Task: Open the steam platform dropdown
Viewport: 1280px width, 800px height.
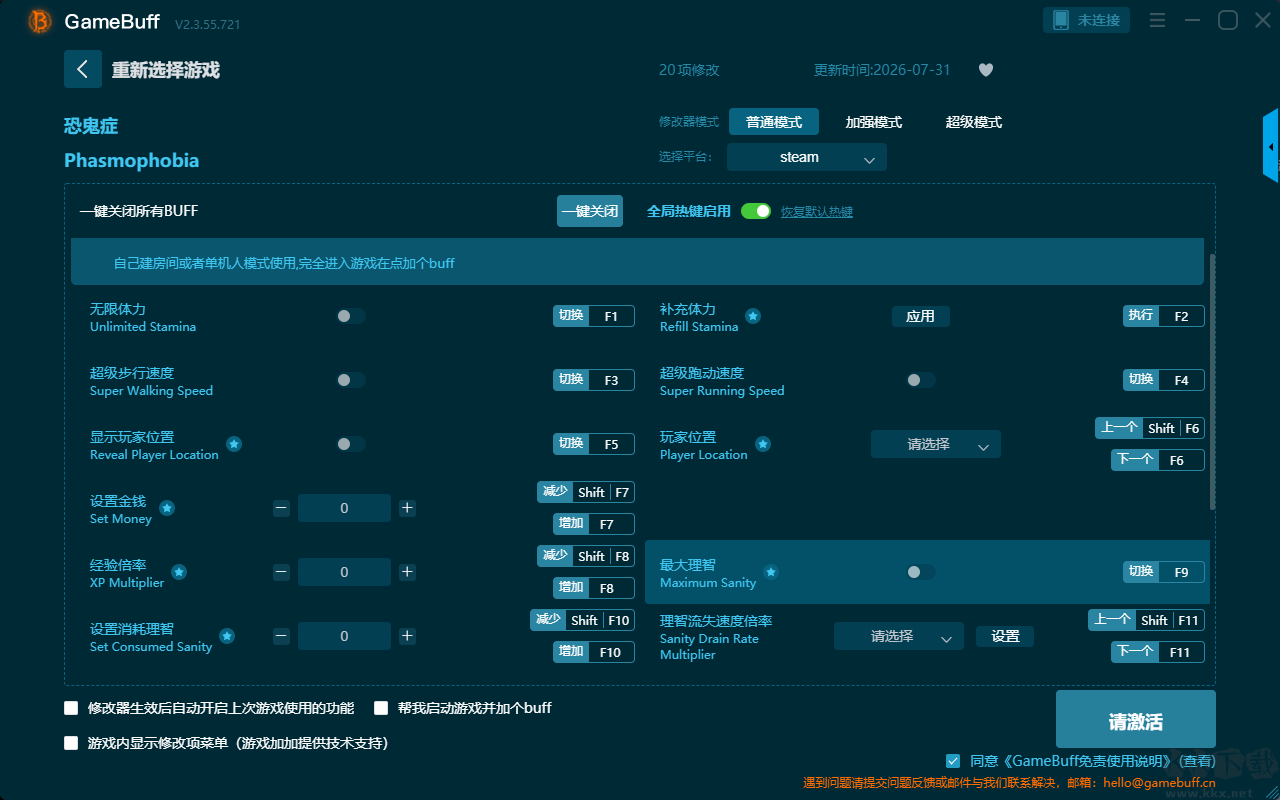Action: (807, 157)
